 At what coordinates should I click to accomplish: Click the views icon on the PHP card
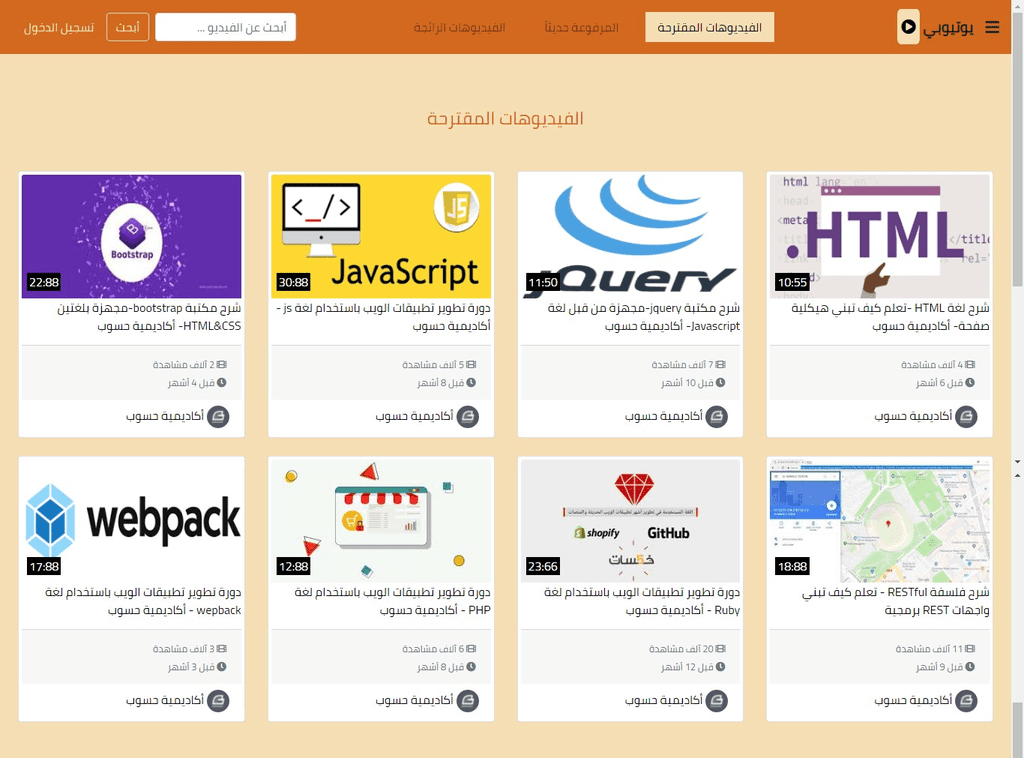pos(471,648)
